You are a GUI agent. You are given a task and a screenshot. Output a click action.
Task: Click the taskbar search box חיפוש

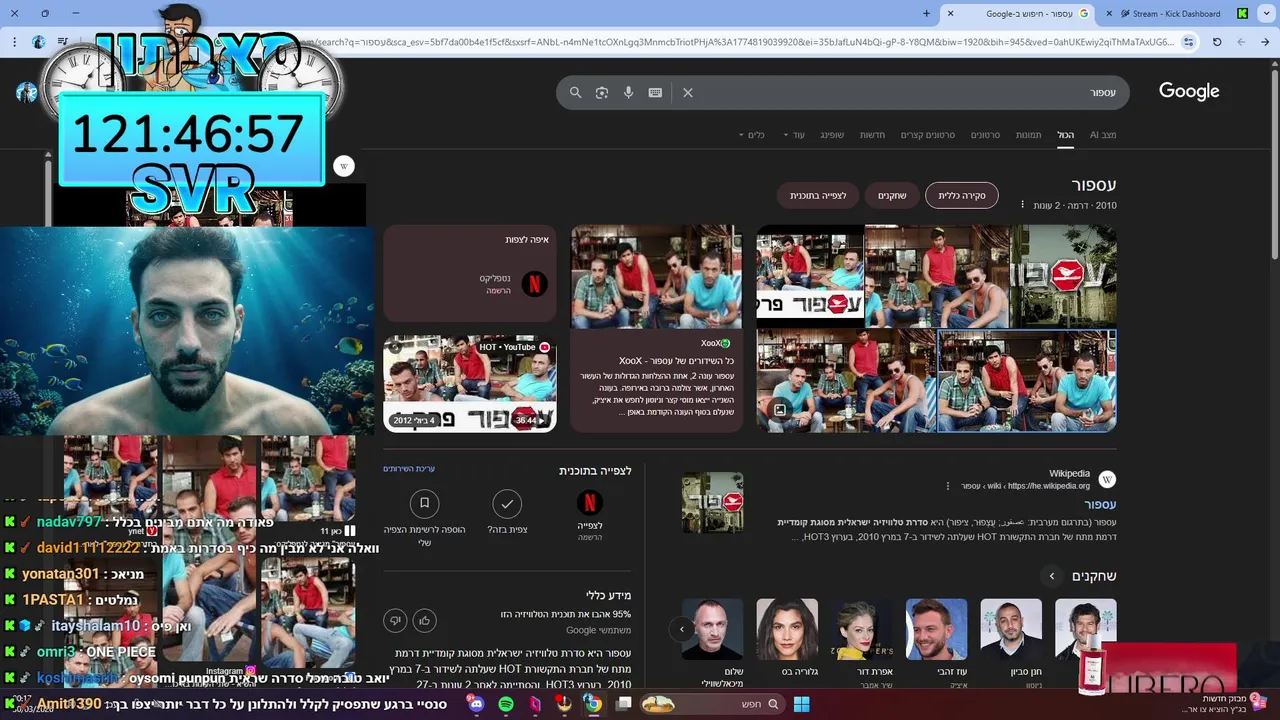tap(712, 704)
